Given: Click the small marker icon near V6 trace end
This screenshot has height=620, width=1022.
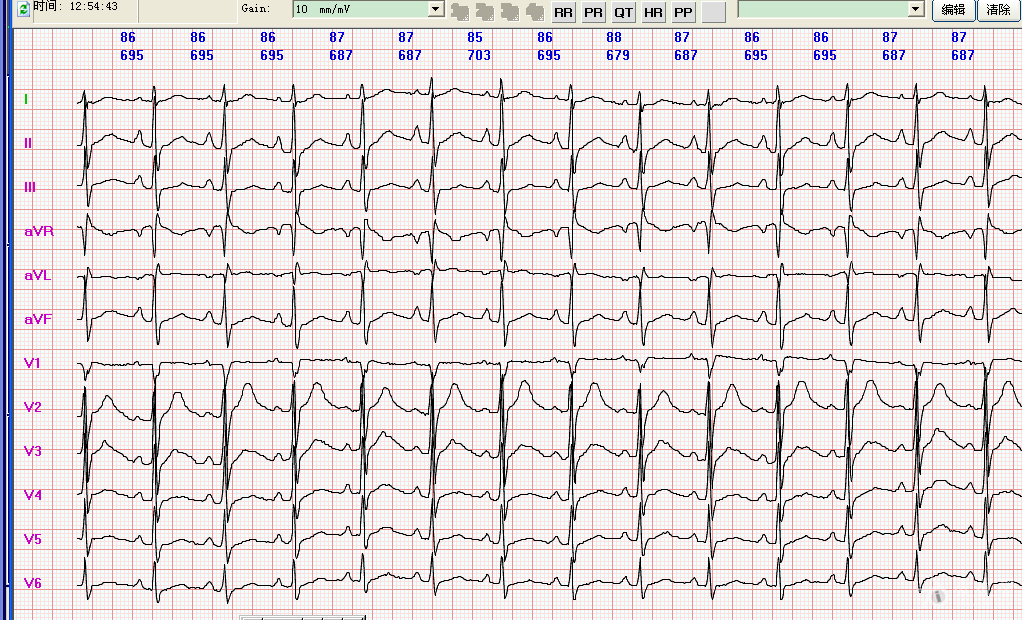Looking at the screenshot, I should [x=938, y=596].
